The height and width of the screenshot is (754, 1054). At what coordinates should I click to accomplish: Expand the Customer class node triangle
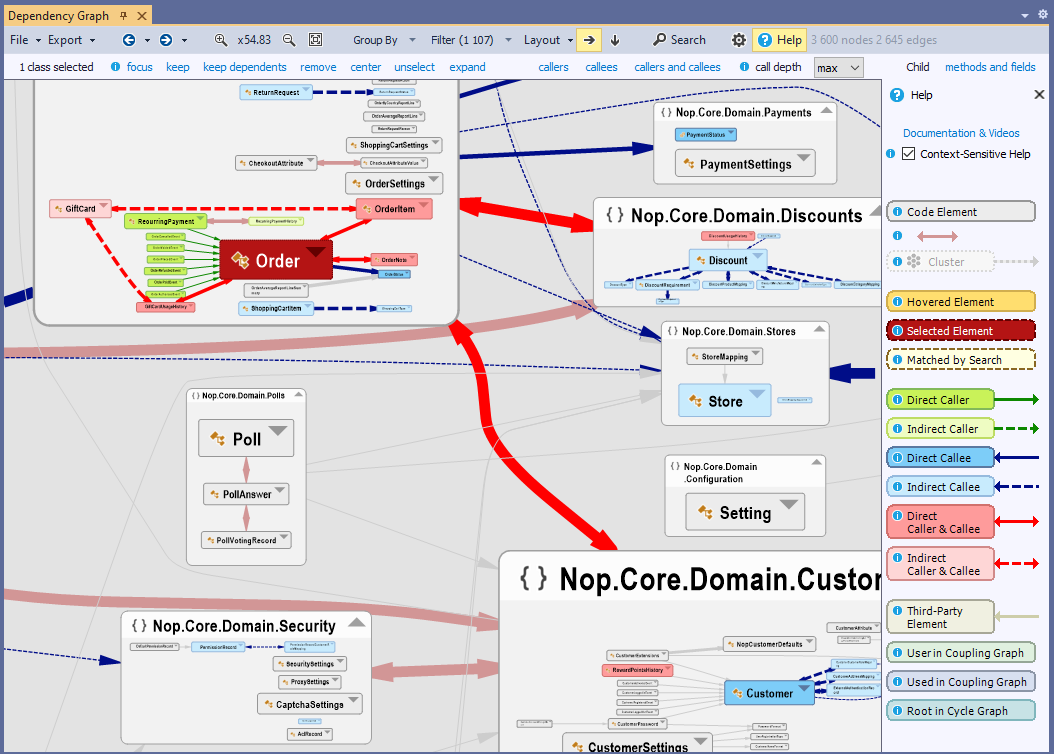tap(804, 687)
